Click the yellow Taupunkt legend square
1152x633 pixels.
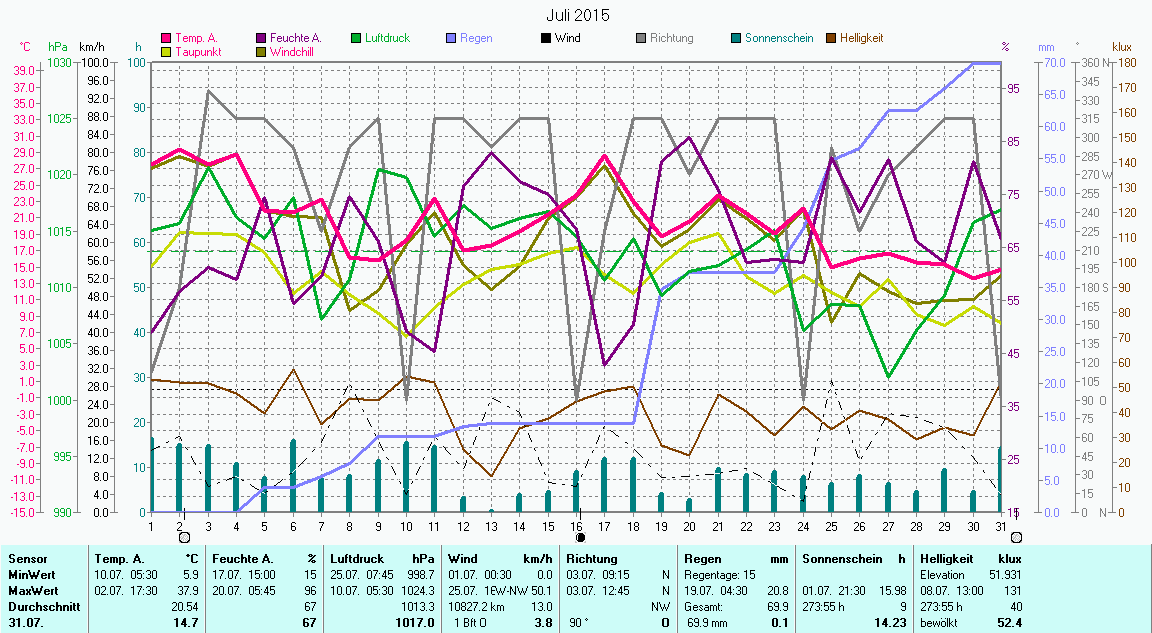[x=167, y=52]
